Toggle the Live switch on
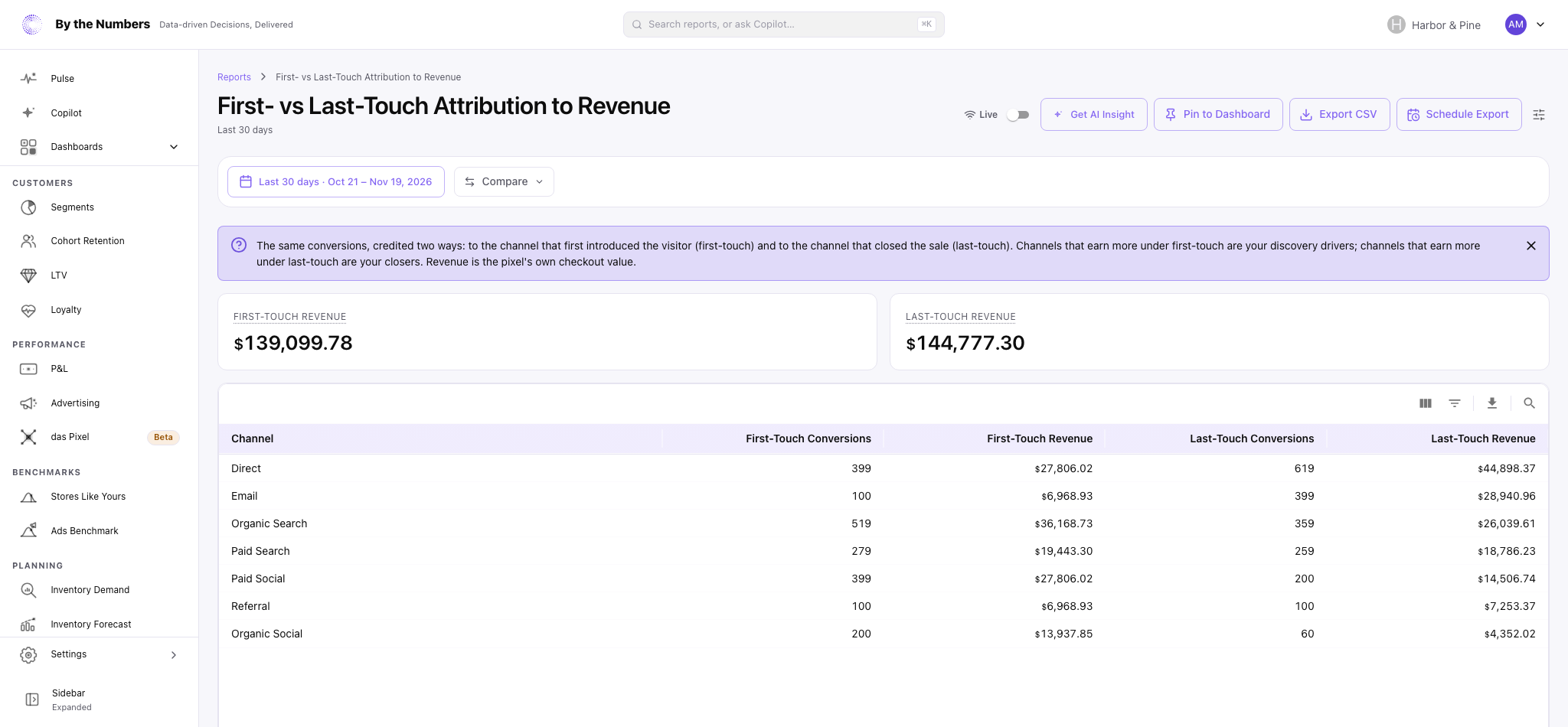1568x727 pixels. click(1018, 115)
